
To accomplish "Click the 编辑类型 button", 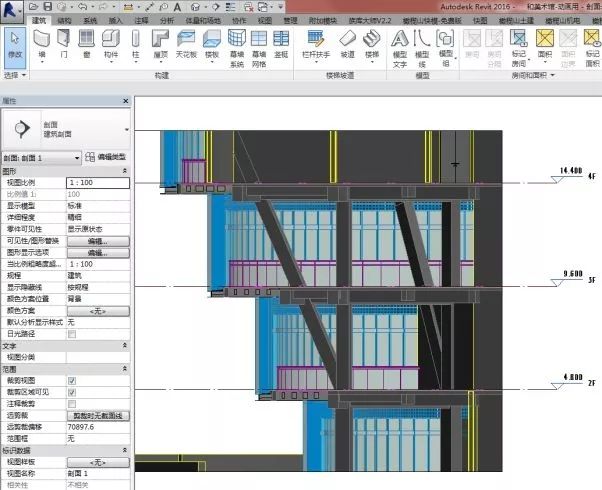I will (x=106, y=158).
